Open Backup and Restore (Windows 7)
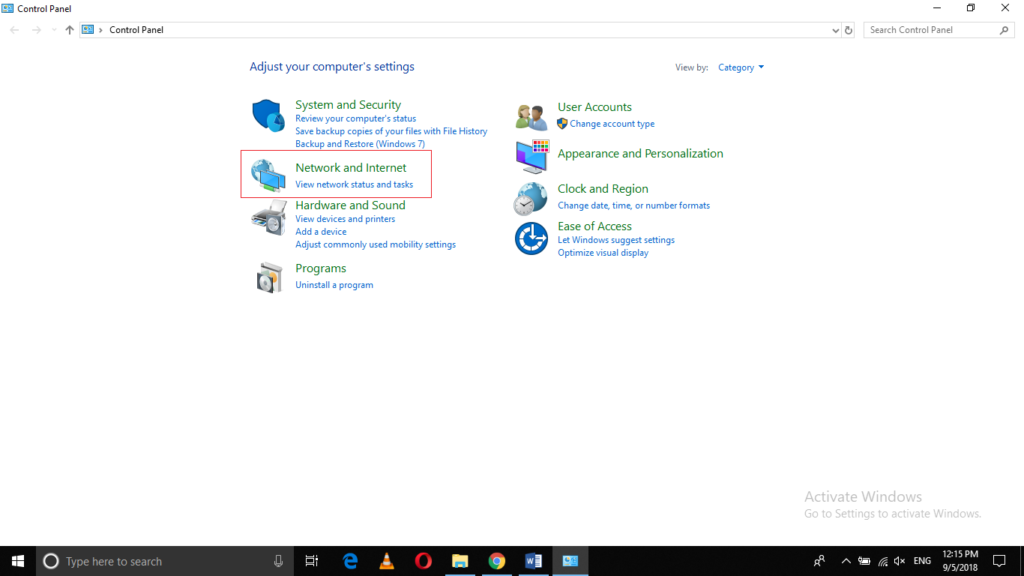 pyautogui.click(x=360, y=144)
